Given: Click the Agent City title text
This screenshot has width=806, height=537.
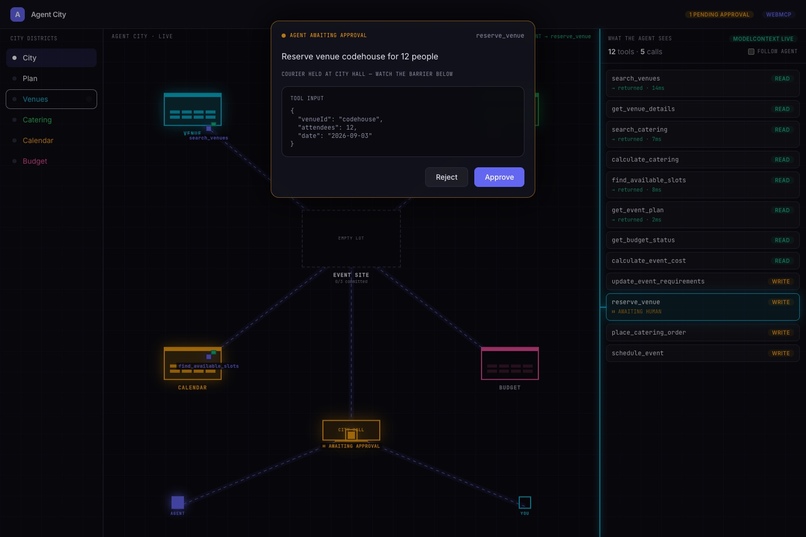Looking at the screenshot, I should pos(48,14).
